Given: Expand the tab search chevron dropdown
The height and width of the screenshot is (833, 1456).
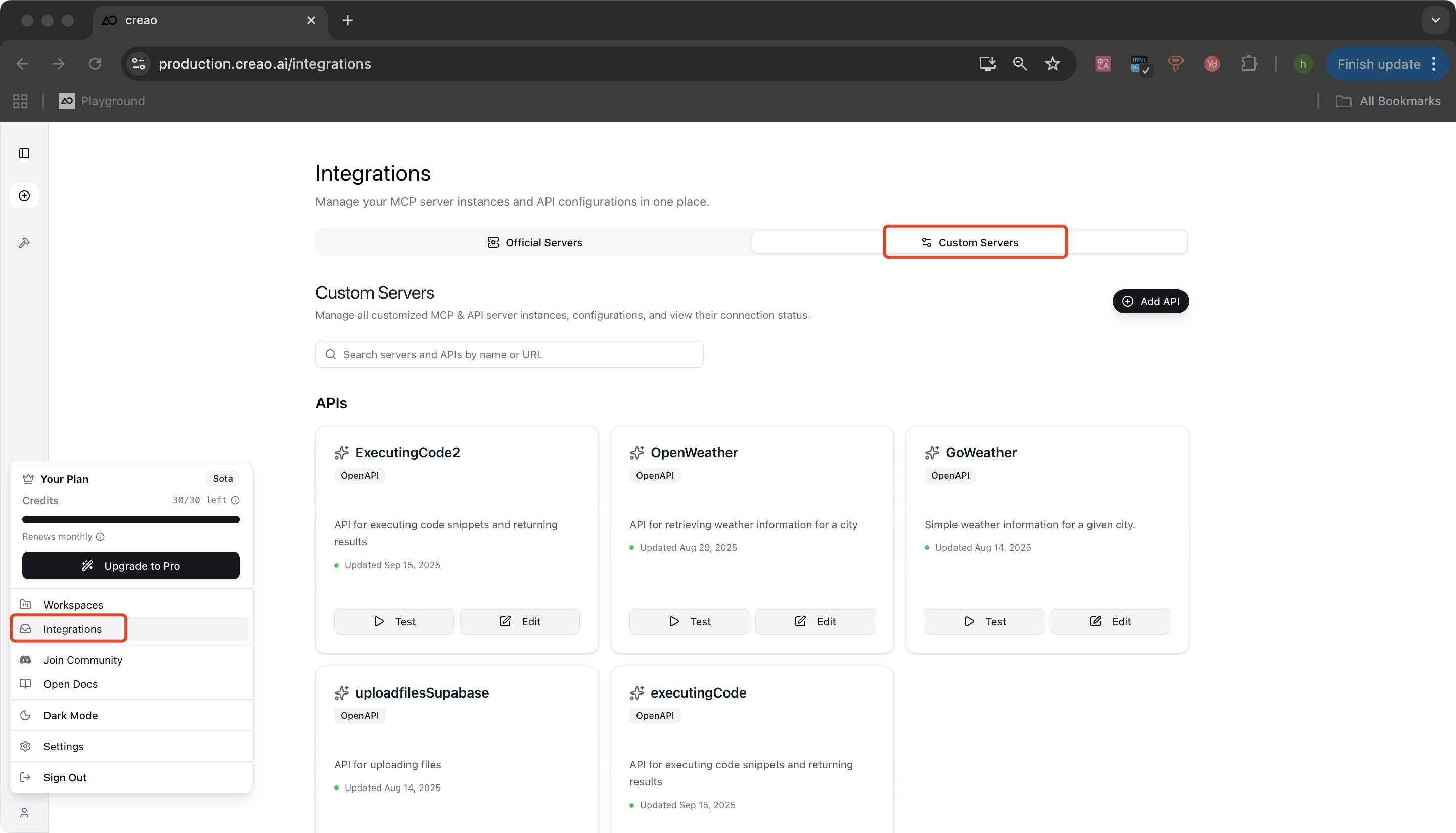Looking at the screenshot, I should [1435, 20].
